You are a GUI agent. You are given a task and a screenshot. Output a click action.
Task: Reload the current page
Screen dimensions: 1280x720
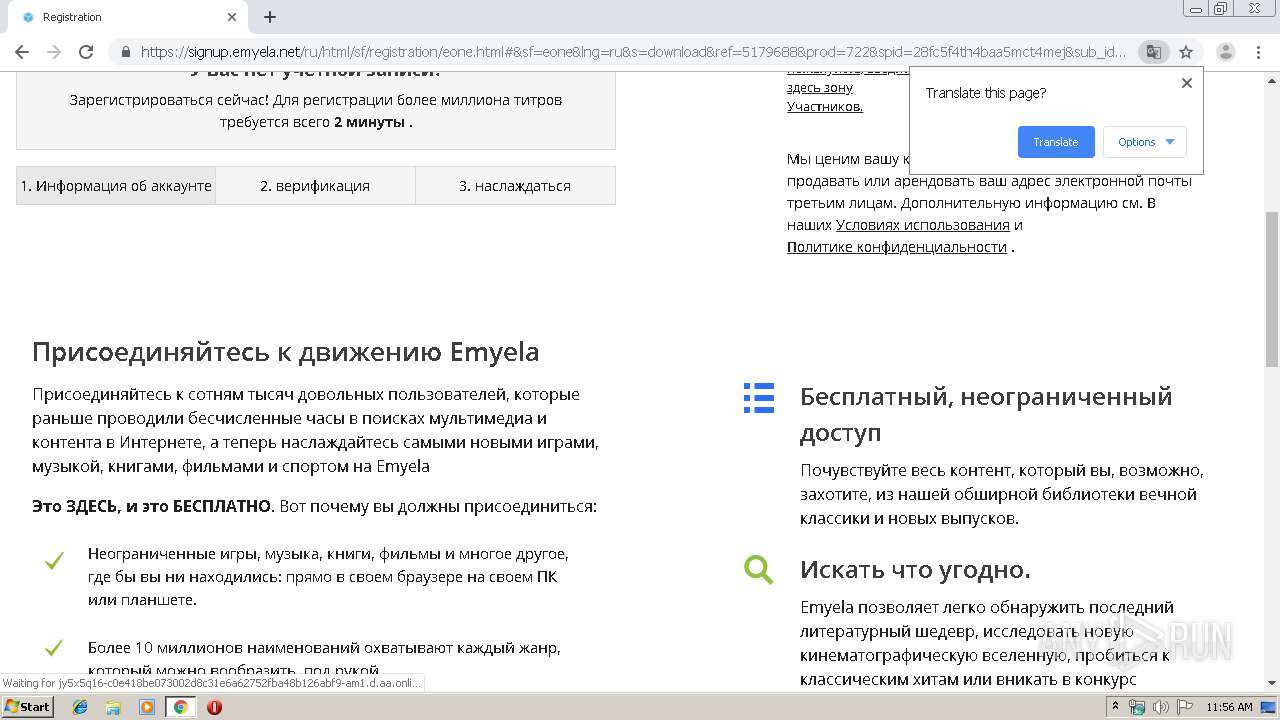(86, 52)
